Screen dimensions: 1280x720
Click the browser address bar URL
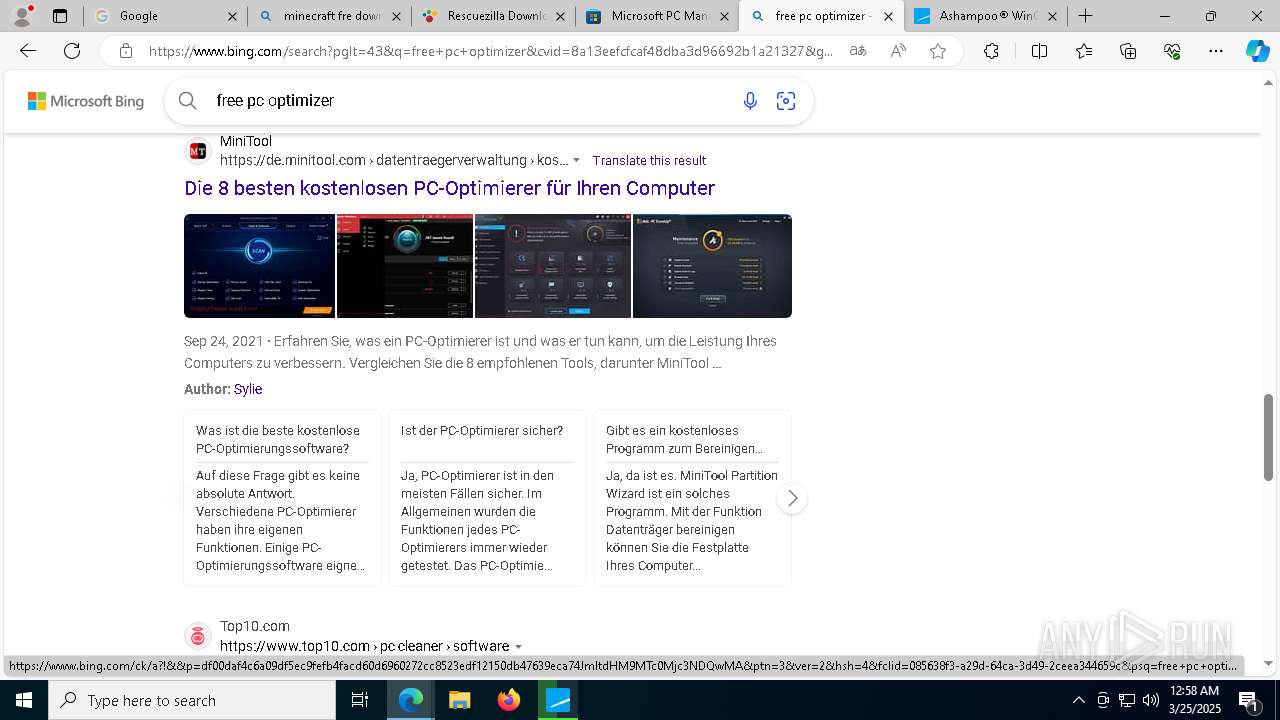(x=490, y=51)
